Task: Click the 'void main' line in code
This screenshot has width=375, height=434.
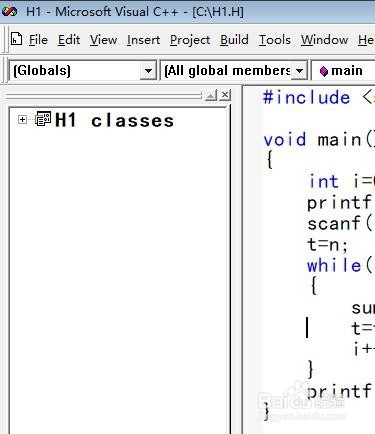Action: click(319, 139)
